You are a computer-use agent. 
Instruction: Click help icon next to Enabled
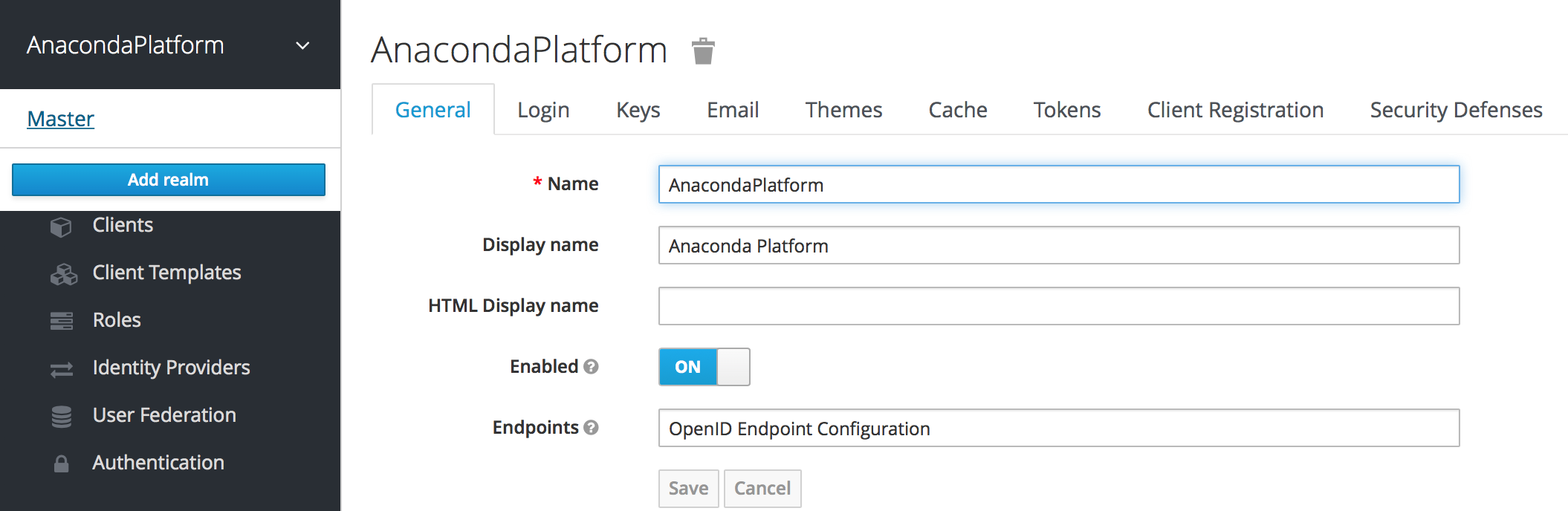pyautogui.click(x=591, y=367)
